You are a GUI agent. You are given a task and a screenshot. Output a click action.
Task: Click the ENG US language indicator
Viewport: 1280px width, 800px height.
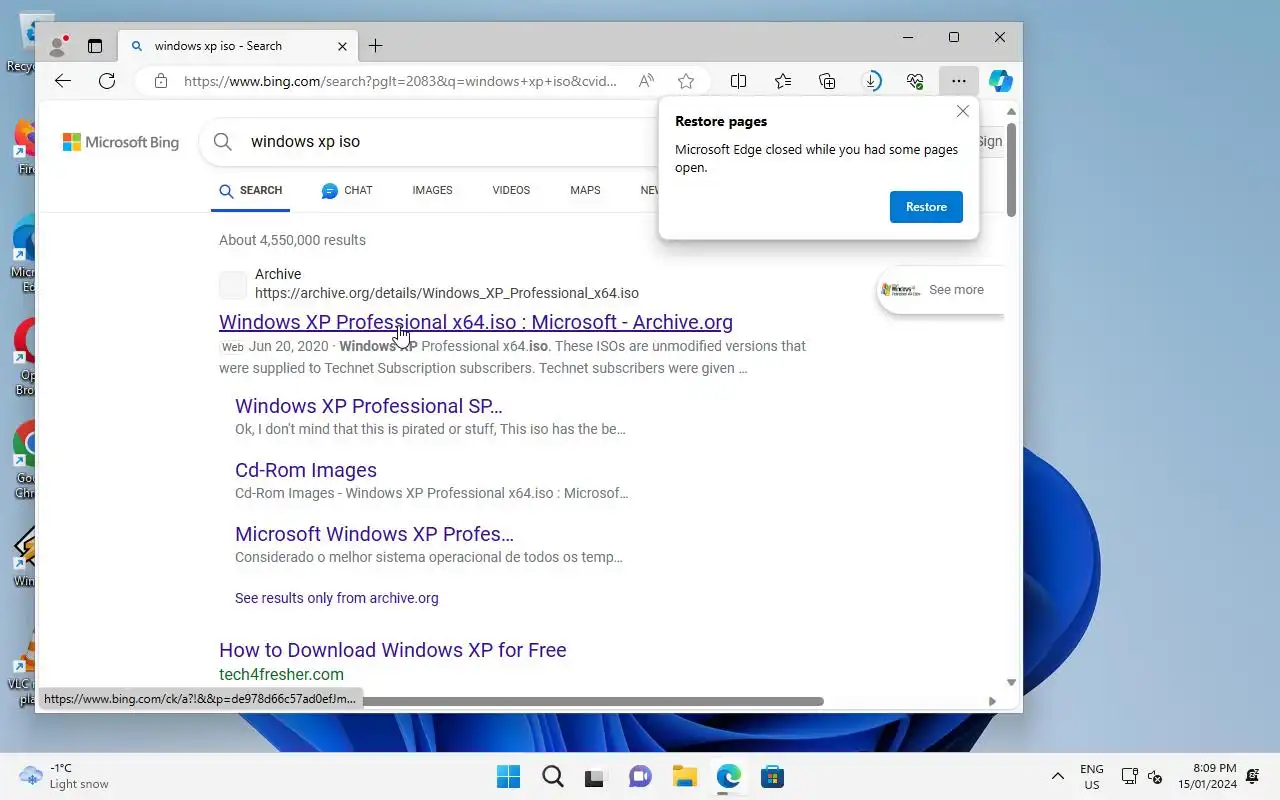pyautogui.click(x=1091, y=777)
